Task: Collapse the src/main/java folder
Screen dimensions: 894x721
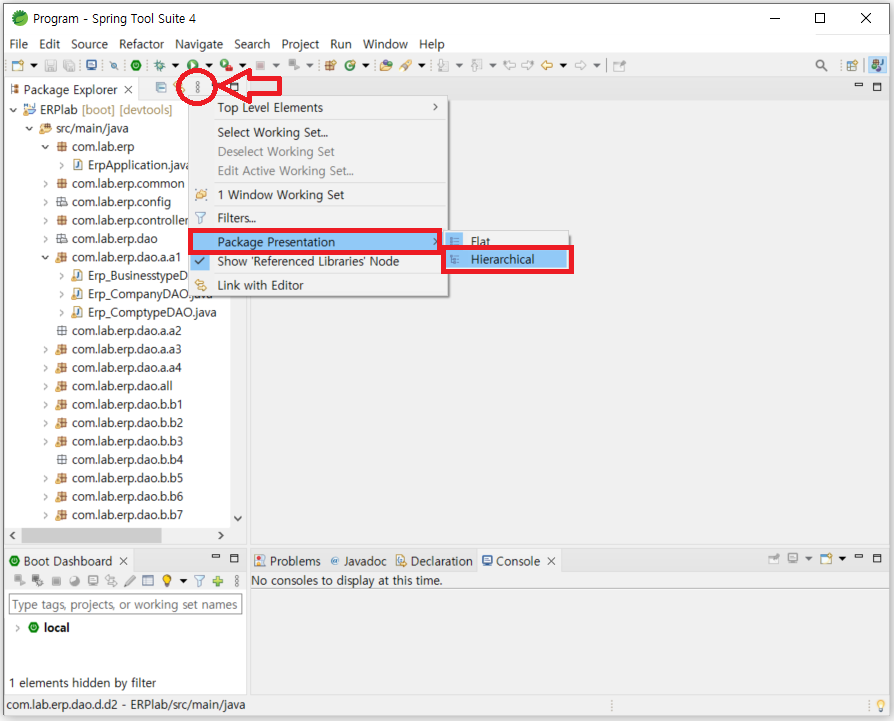Action: pyautogui.click(x=29, y=129)
